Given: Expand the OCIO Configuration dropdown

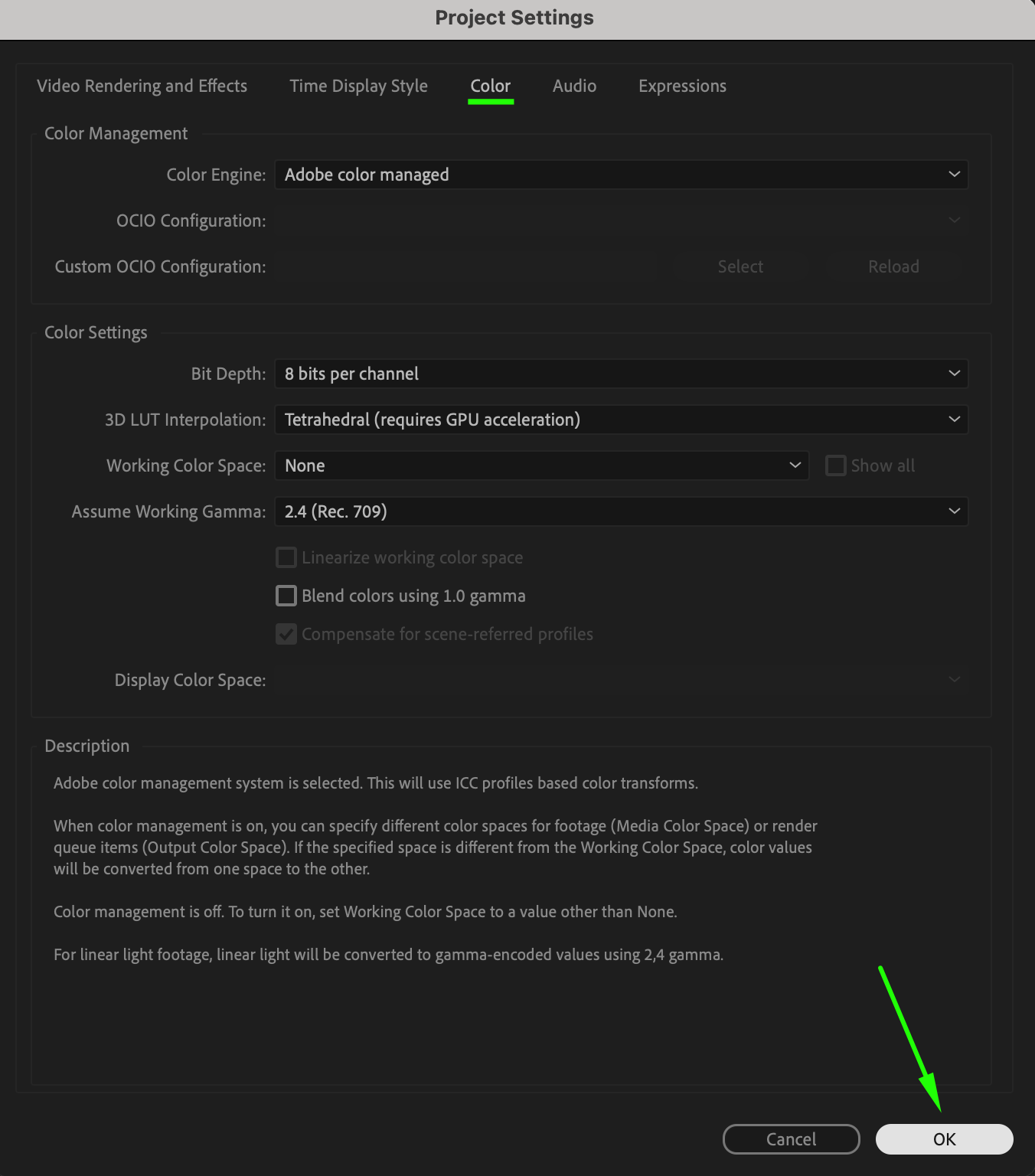Looking at the screenshot, I should 621,220.
